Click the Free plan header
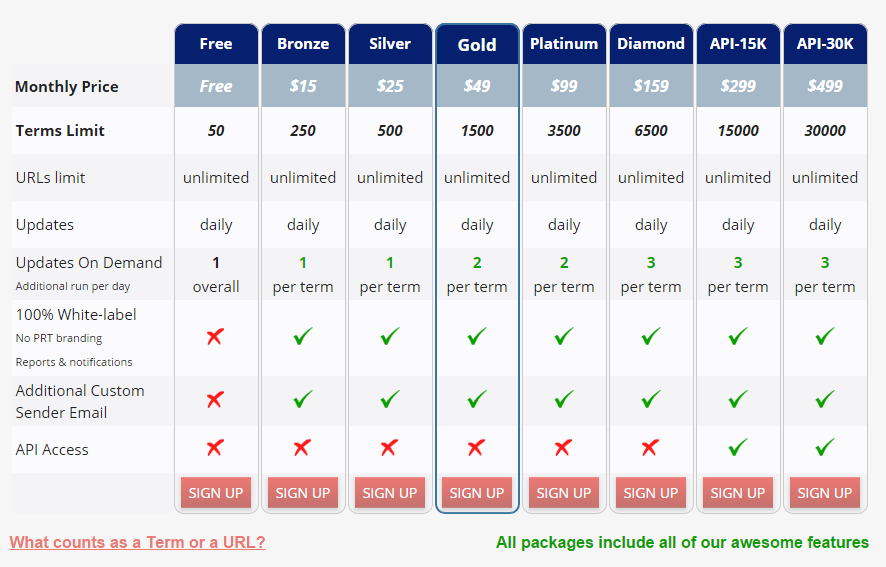 (216, 44)
